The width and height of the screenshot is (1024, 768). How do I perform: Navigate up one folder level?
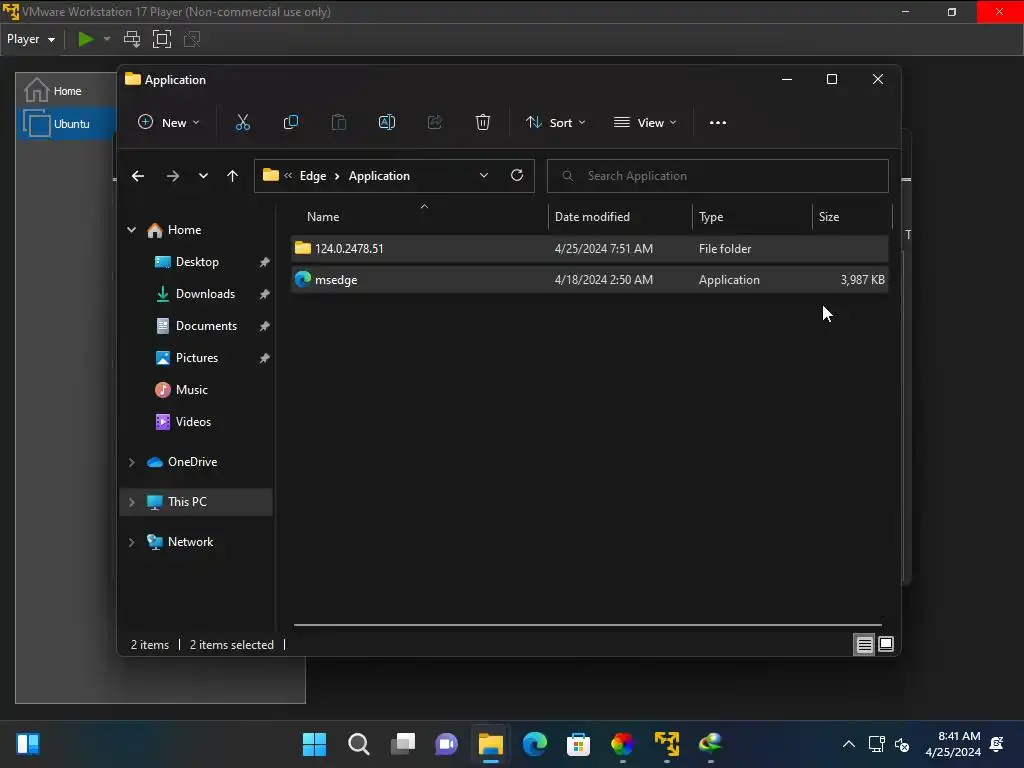[232, 176]
